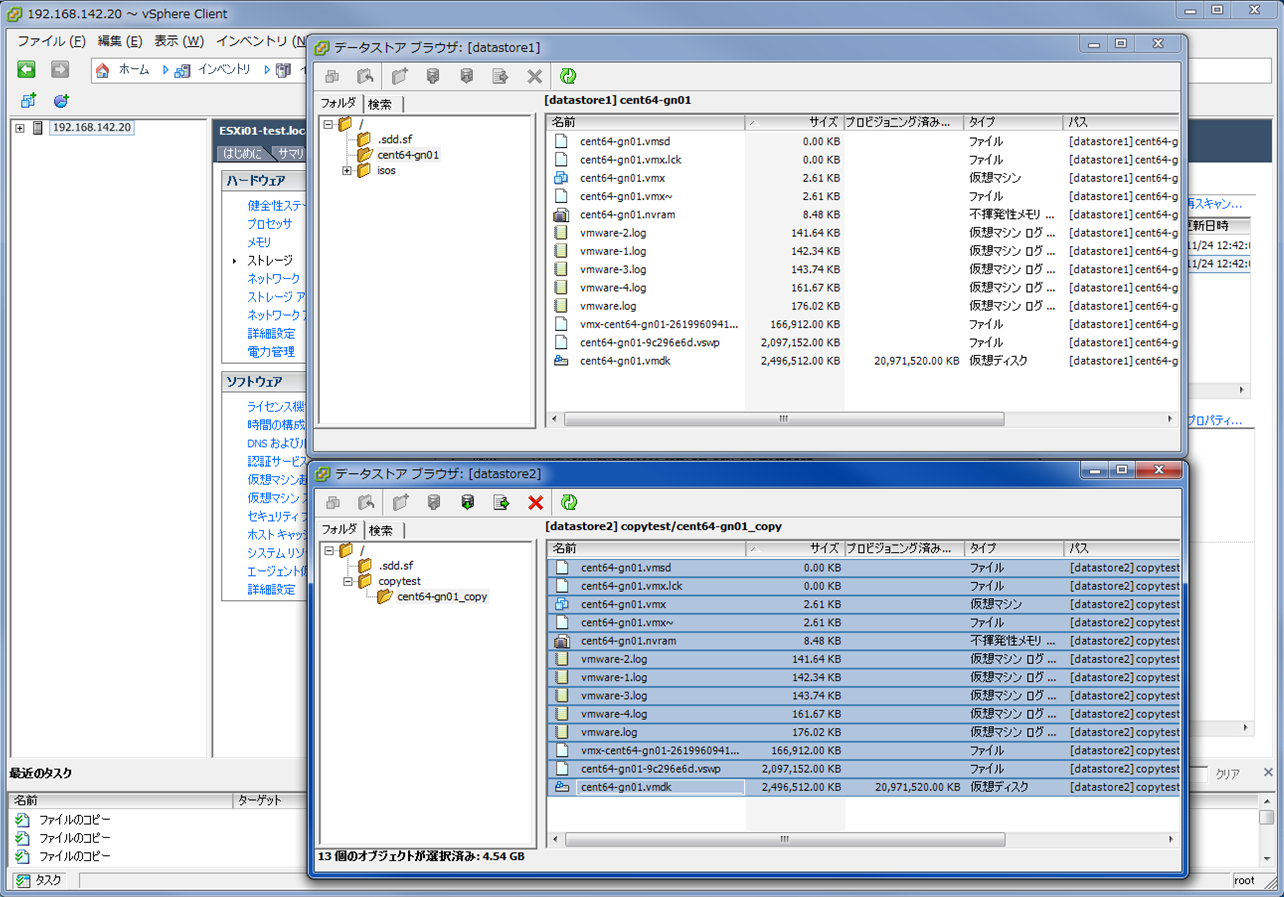Click new folder icon in datastore2 toolbar
The image size is (1284, 897).
point(400,503)
